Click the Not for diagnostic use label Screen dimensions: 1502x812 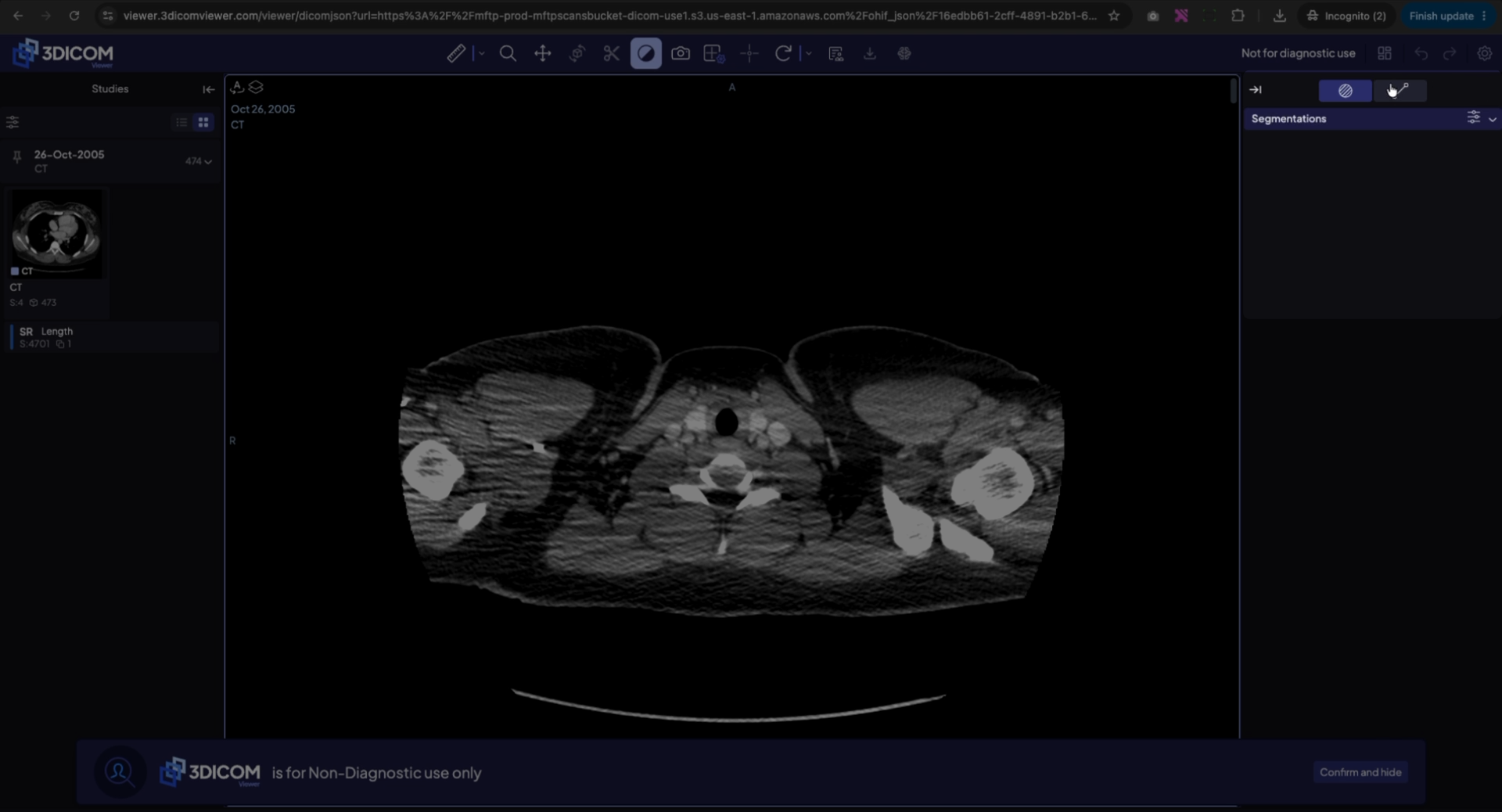(1298, 53)
